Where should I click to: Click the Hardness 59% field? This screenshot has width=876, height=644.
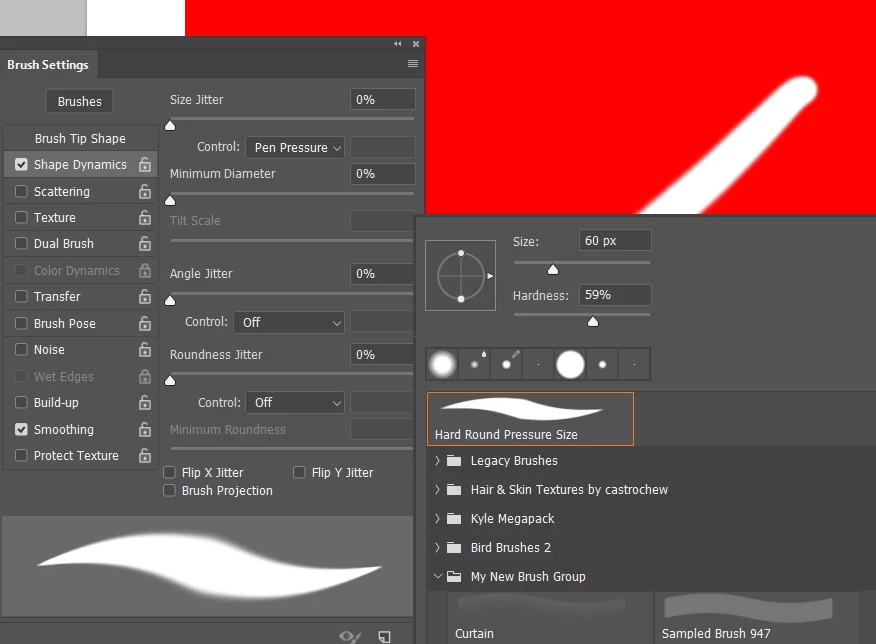click(x=615, y=295)
